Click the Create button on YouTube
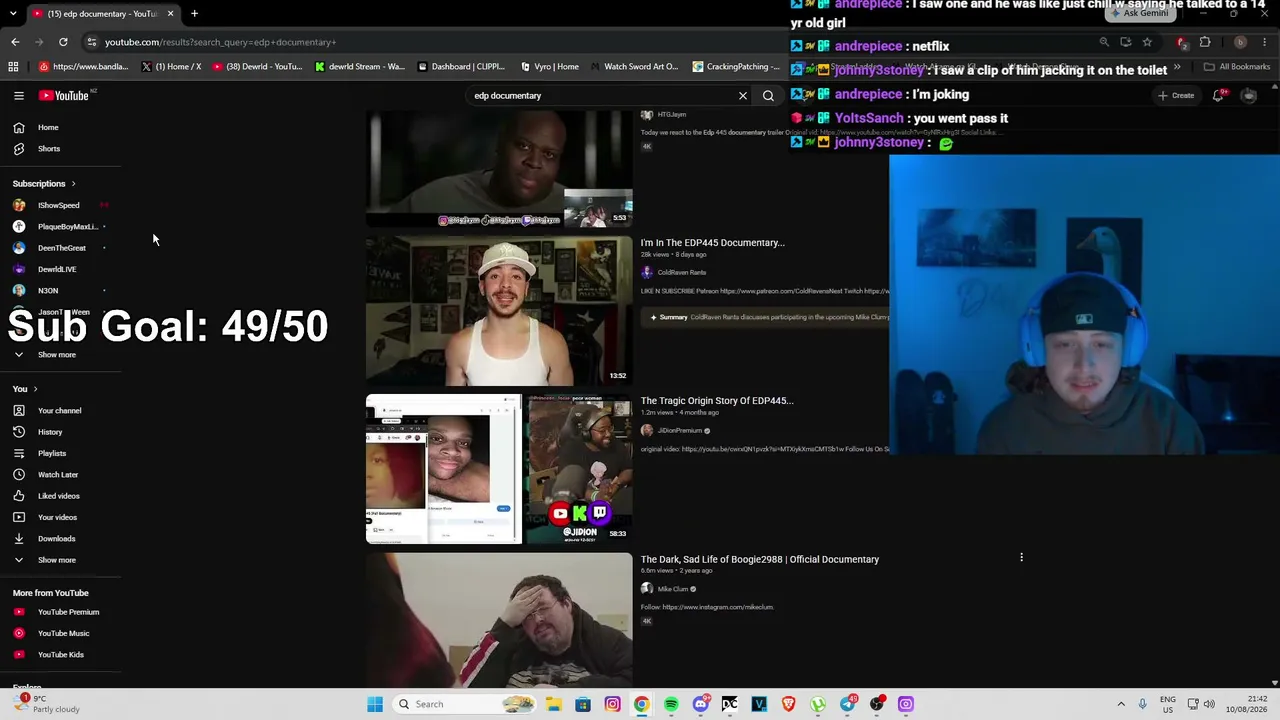Viewport: 1280px width, 720px height. pyautogui.click(x=1176, y=96)
